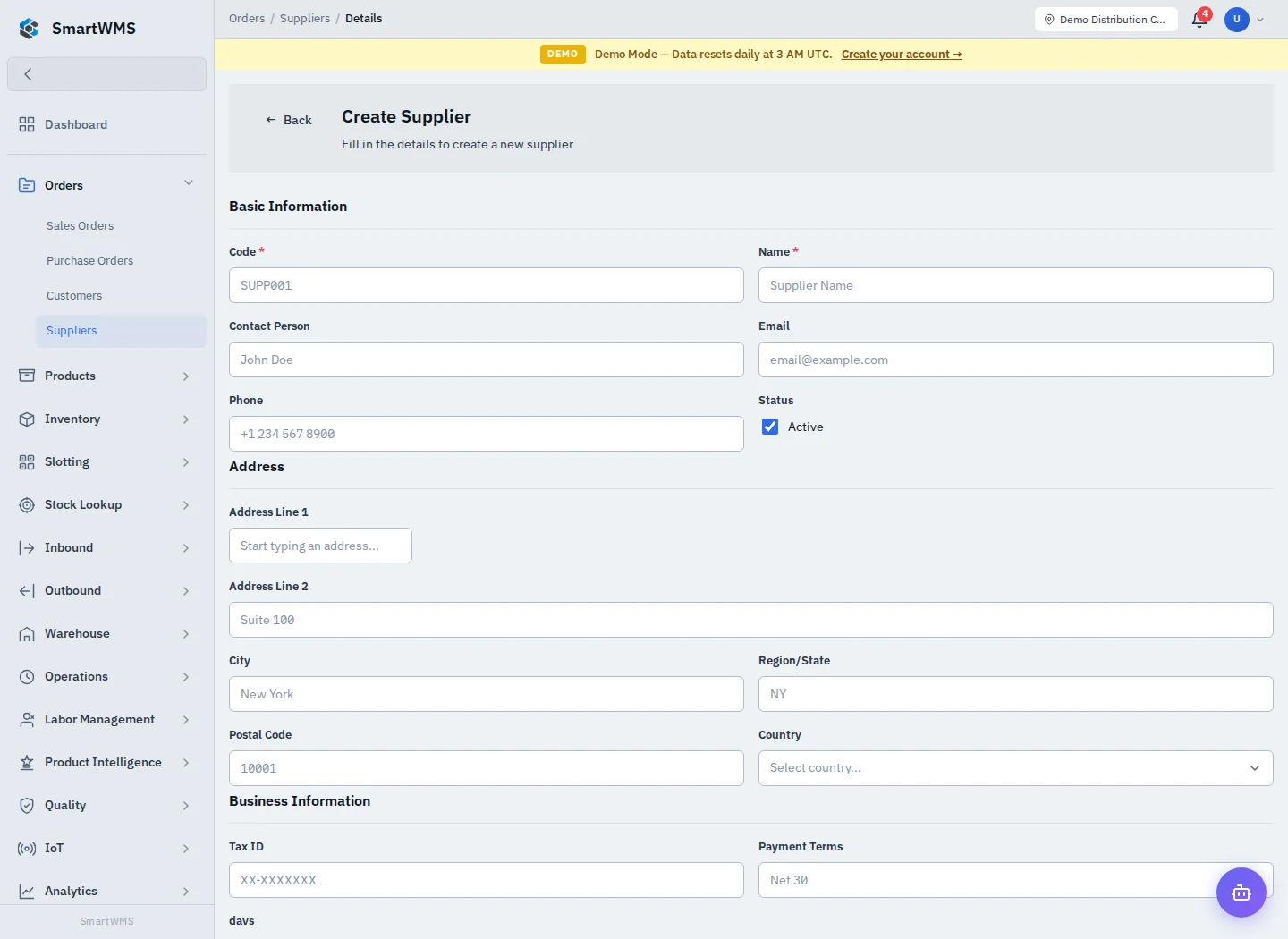Click the Warehouse house icon
1288x939 pixels.
(27, 633)
